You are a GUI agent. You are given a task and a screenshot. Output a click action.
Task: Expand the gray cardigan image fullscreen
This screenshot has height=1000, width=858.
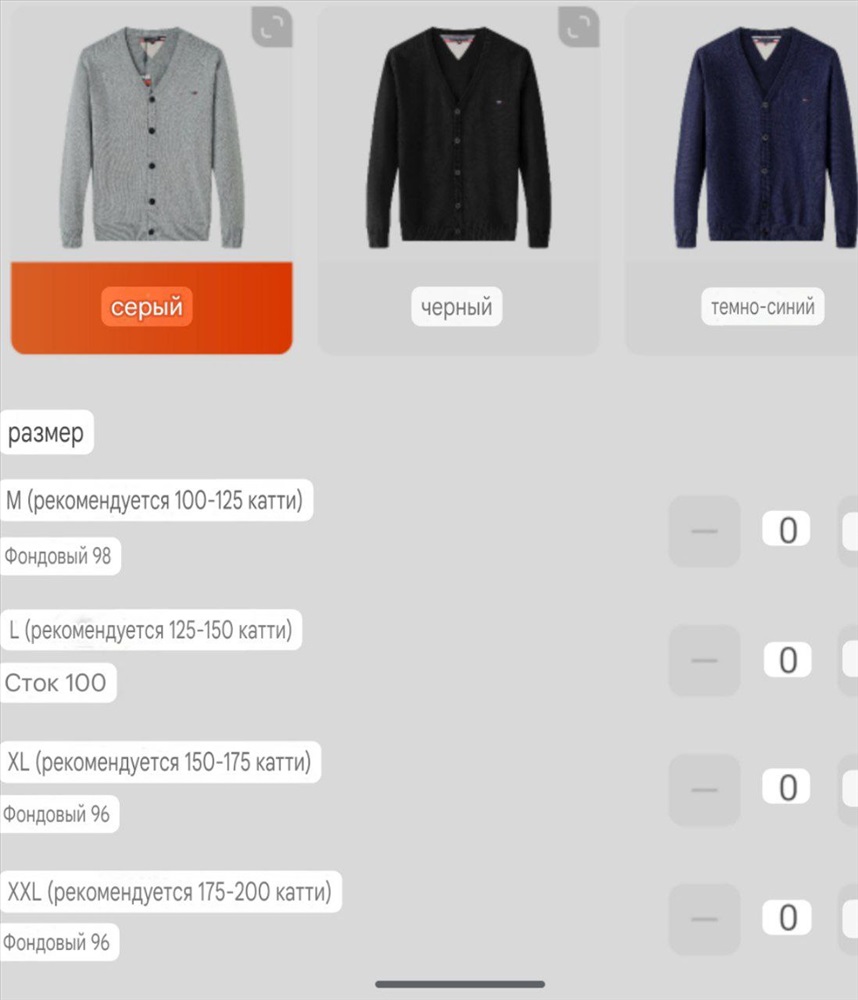[x=272, y=27]
